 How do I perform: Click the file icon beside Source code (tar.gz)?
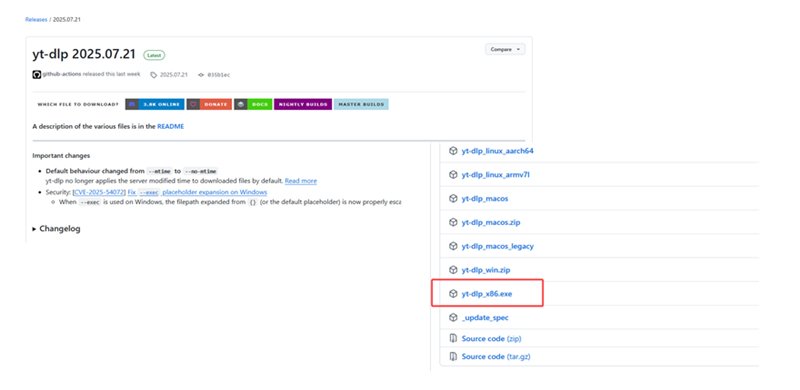453,356
